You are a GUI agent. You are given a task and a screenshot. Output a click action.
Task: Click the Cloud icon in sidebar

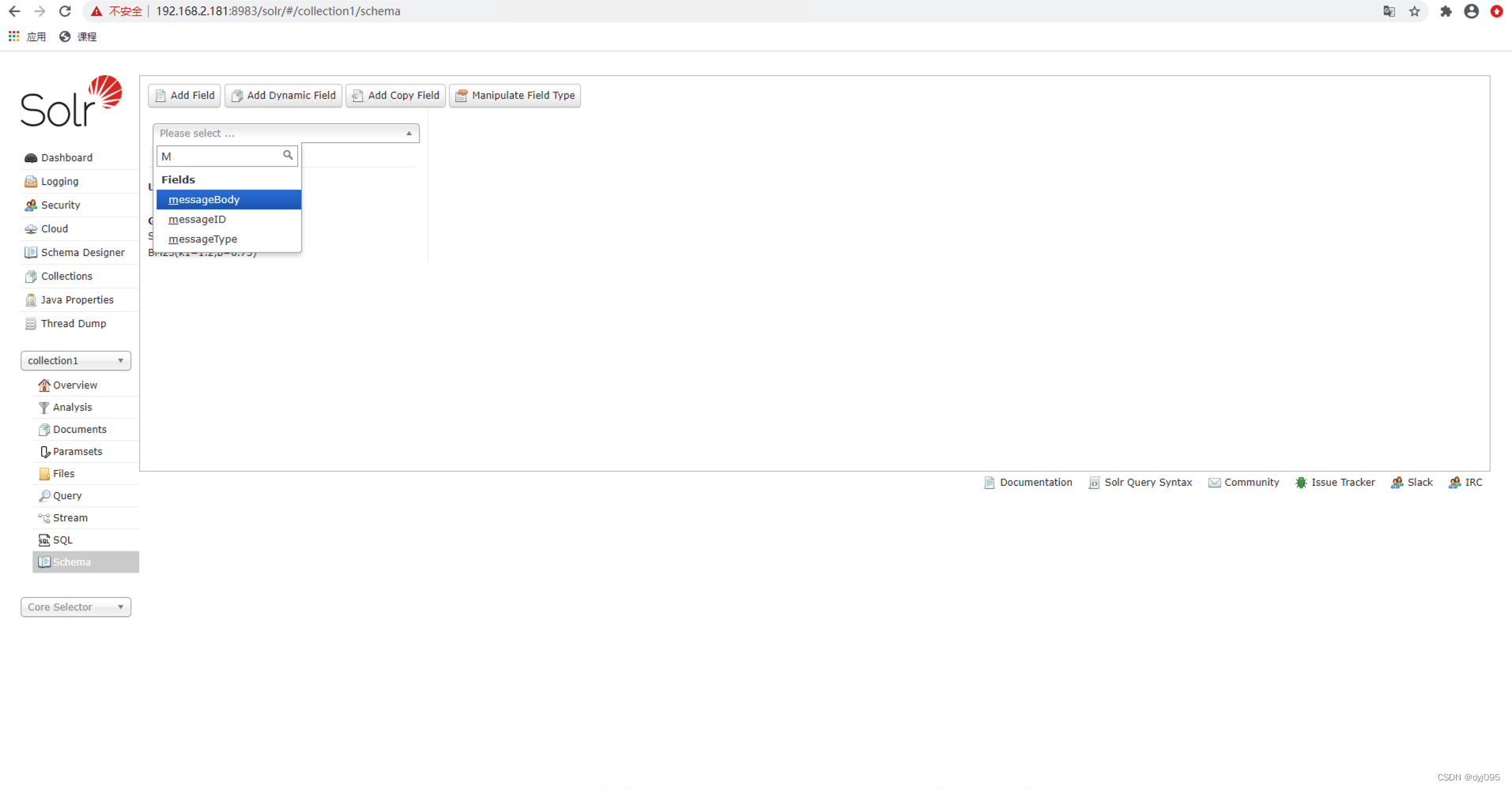pyautogui.click(x=31, y=229)
